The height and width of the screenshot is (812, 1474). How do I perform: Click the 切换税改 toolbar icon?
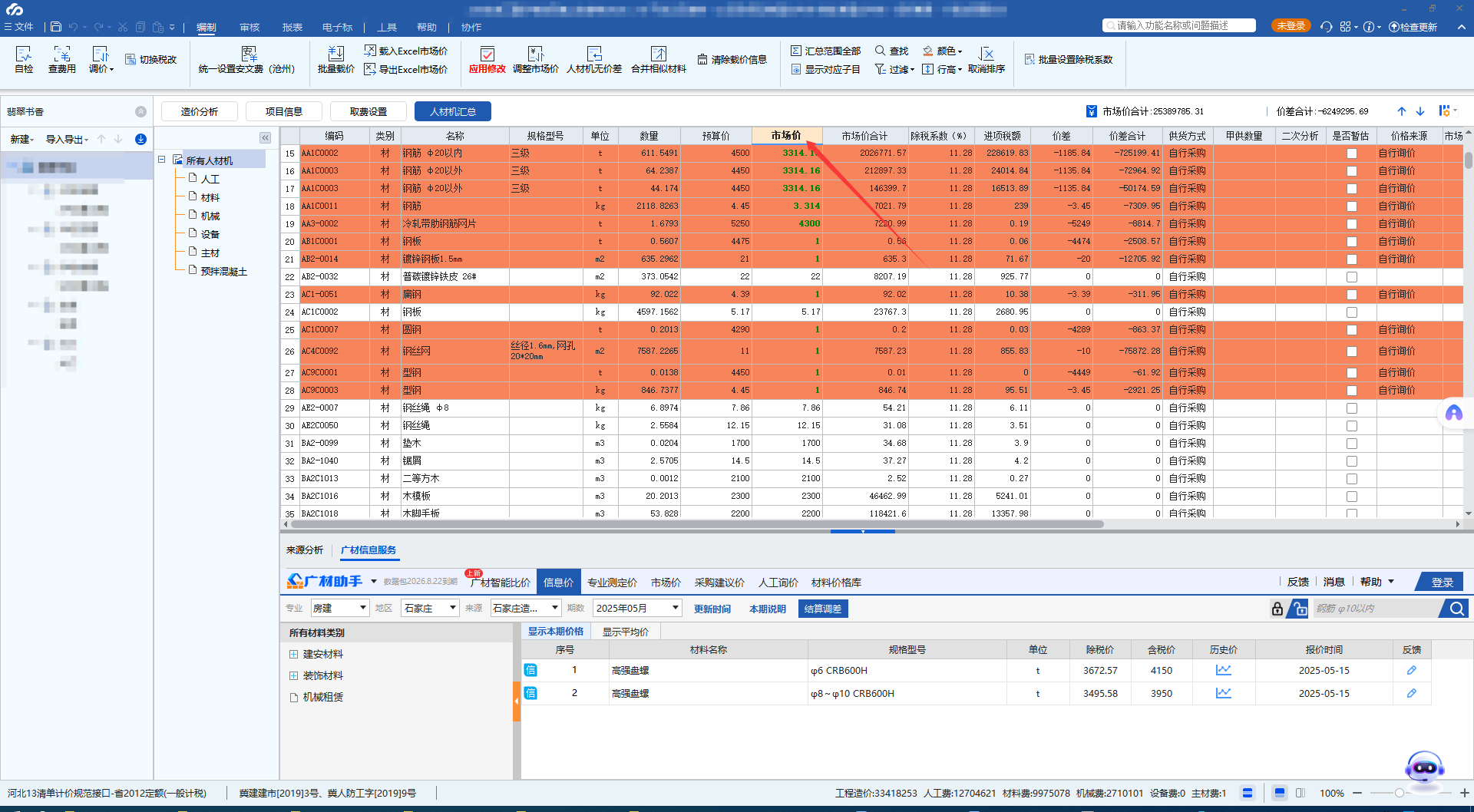[151, 60]
